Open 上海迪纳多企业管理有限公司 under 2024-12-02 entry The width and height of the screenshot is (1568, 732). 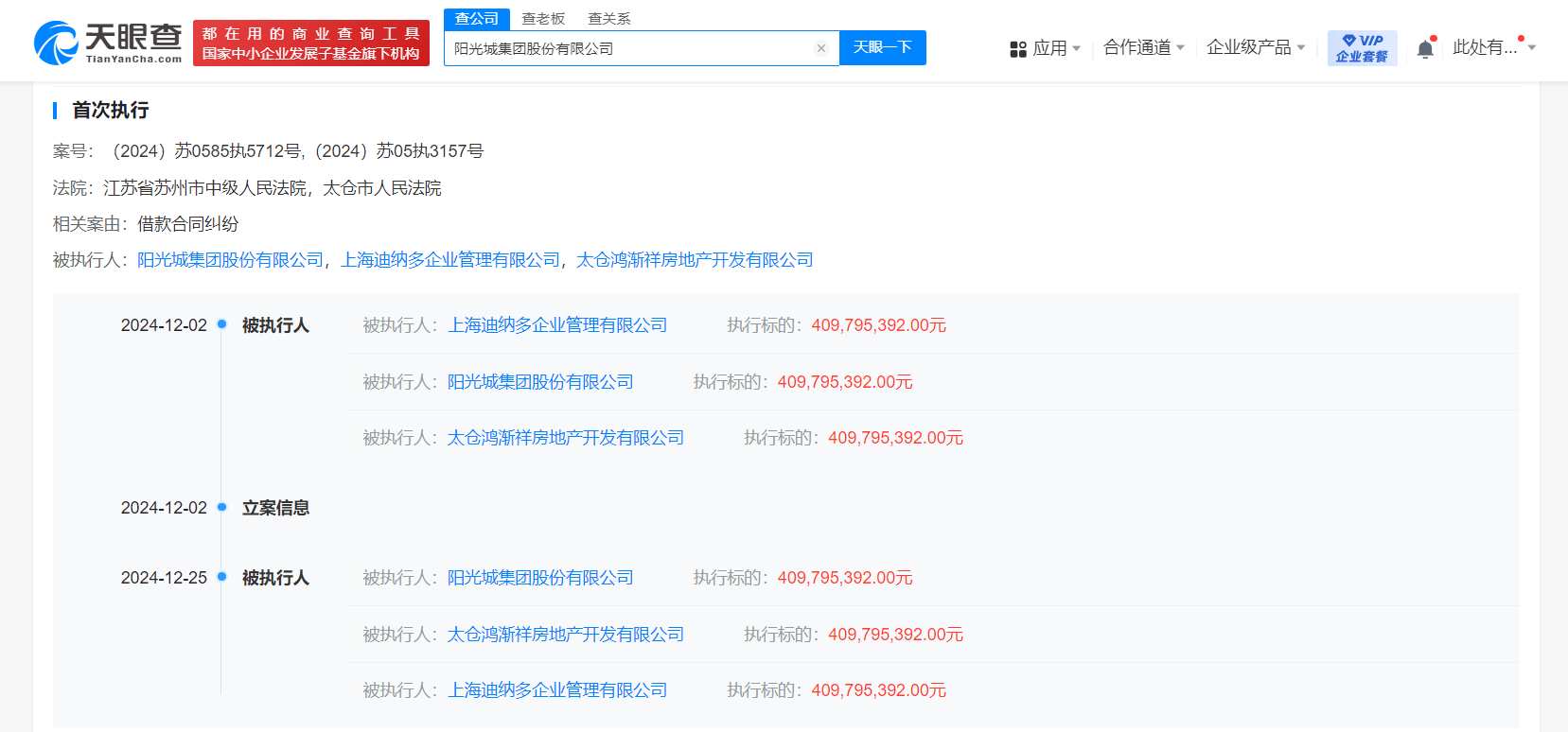[x=557, y=325]
